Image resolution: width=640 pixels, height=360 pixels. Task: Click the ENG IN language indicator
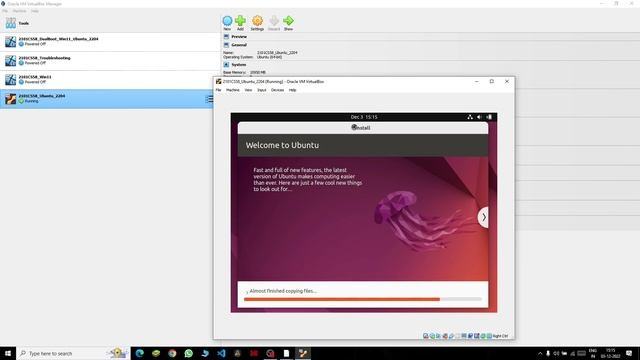click(x=593, y=353)
